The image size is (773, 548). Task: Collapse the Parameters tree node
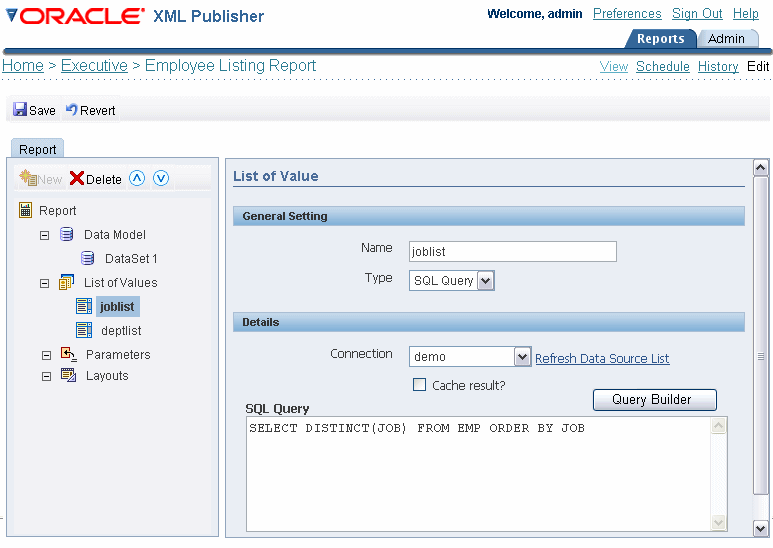[46, 355]
